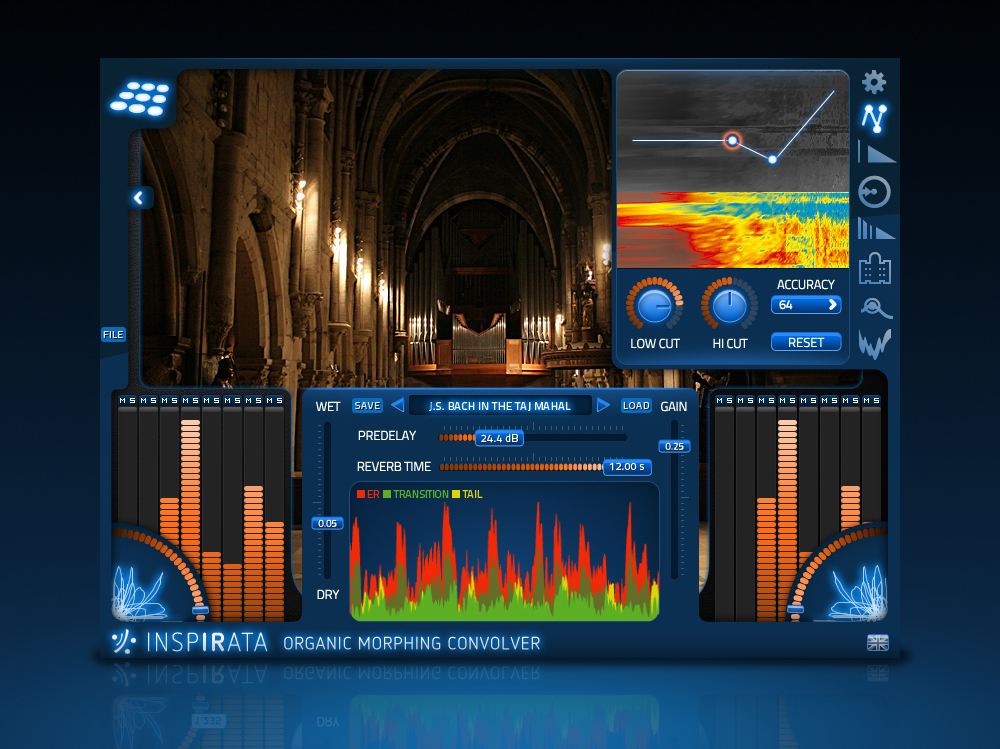
Task: Click the TRANSITION legend label
Action: coord(416,494)
